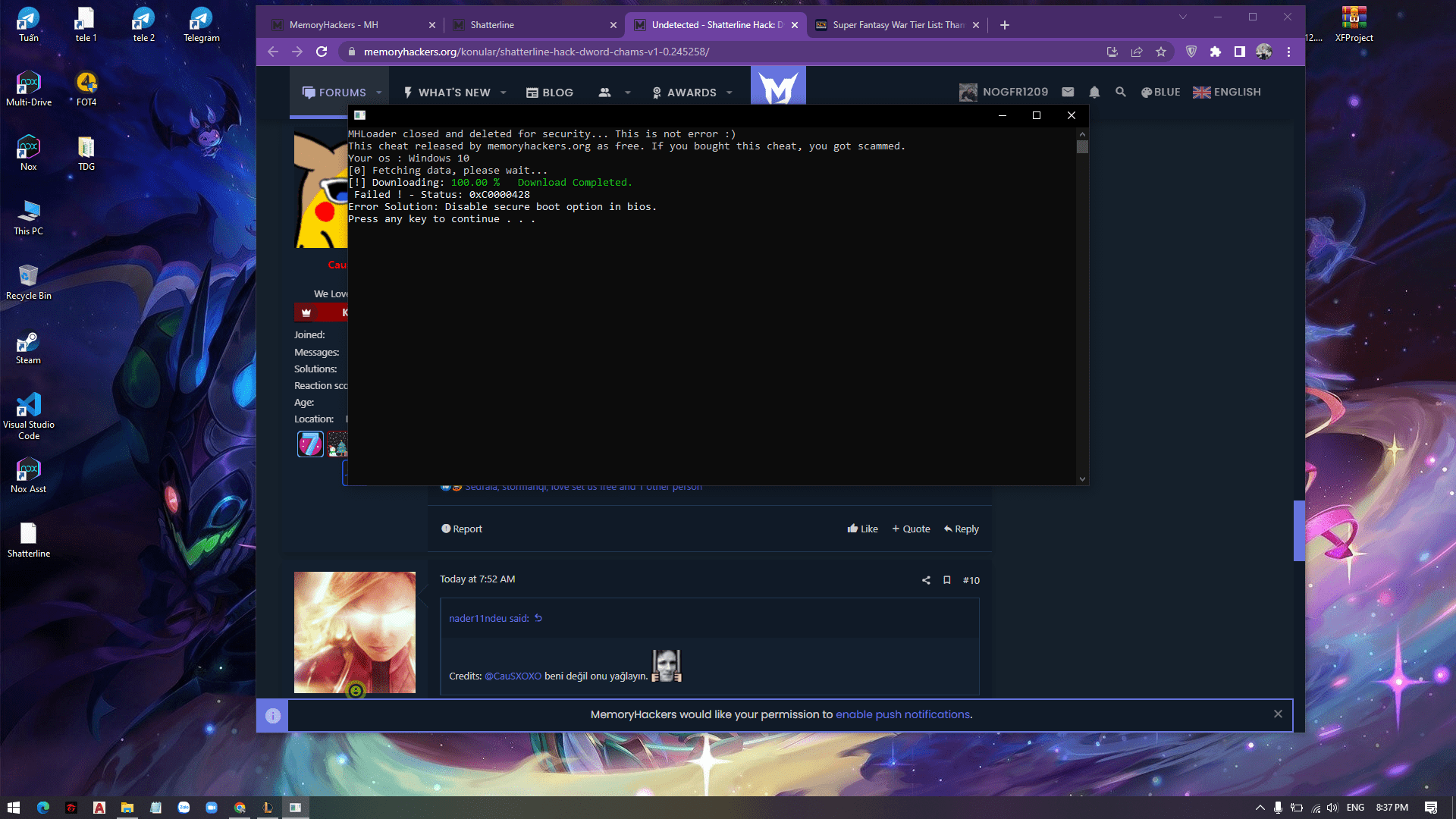Screen dimensions: 1456x819
Task: Open forum inbox envelope icon
Action: point(1068,92)
